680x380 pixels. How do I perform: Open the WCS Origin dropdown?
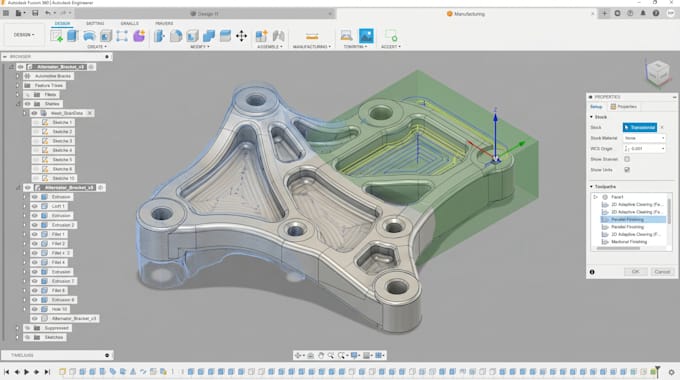tap(644, 149)
